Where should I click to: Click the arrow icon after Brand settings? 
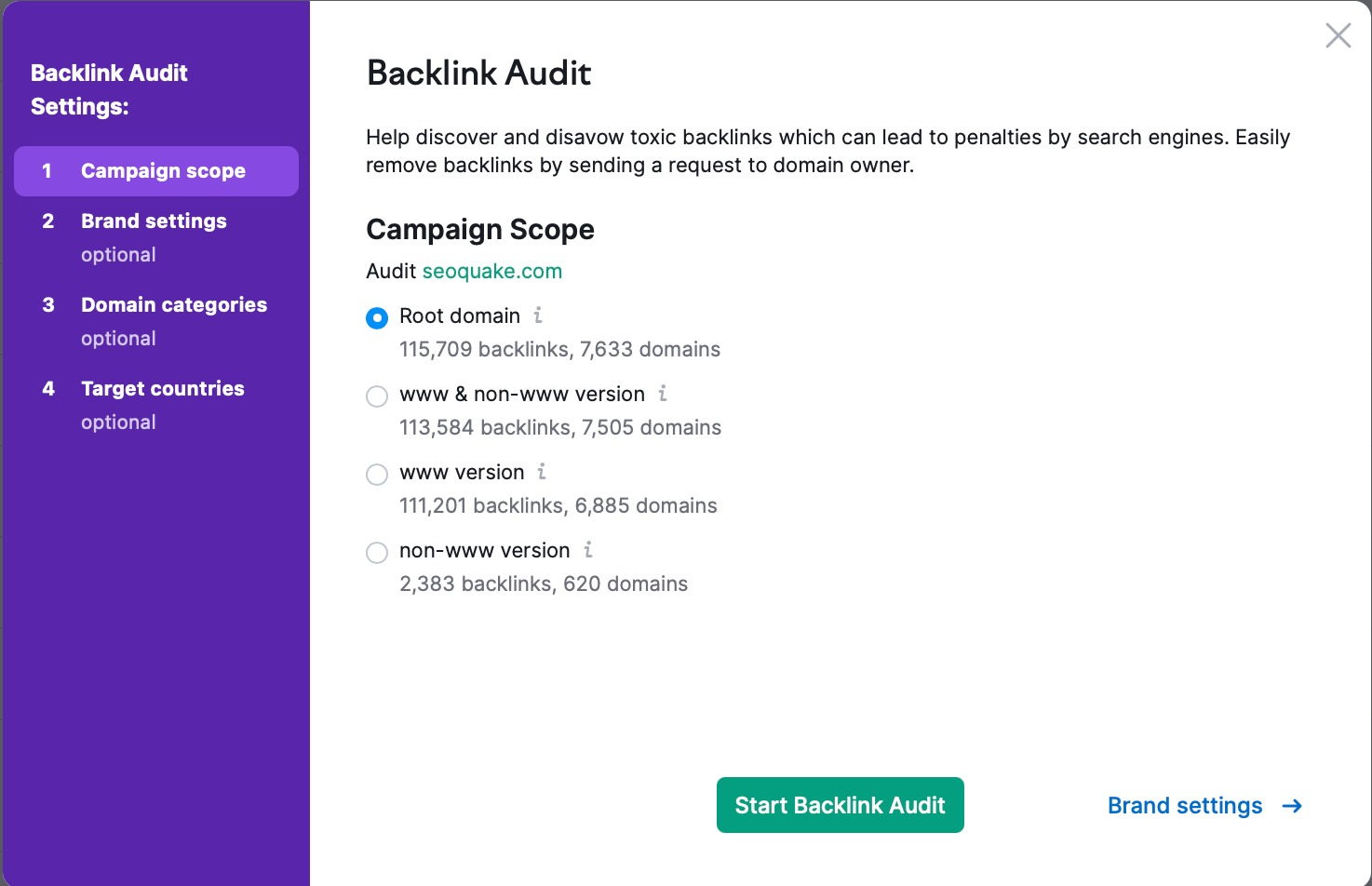coord(1293,806)
